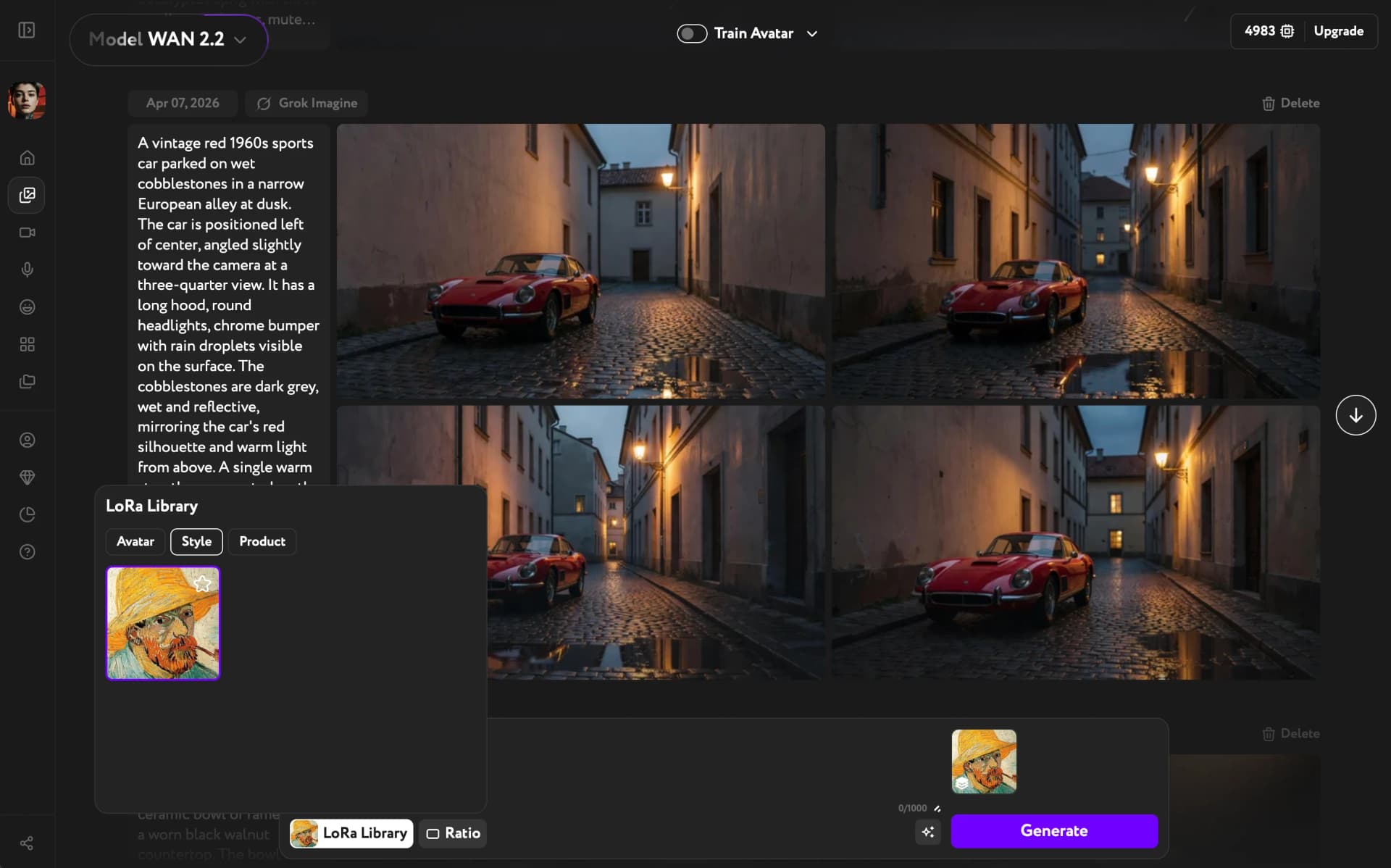Click the enhance prompt sparkle icon
1391x868 pixels.
pyautogui.click(x=928, y=832)
